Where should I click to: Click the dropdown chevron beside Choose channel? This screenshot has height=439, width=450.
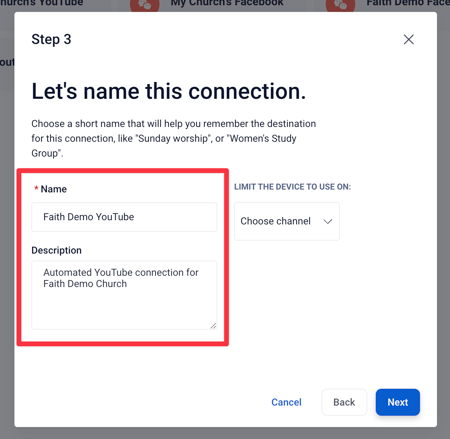click(328, 221)
